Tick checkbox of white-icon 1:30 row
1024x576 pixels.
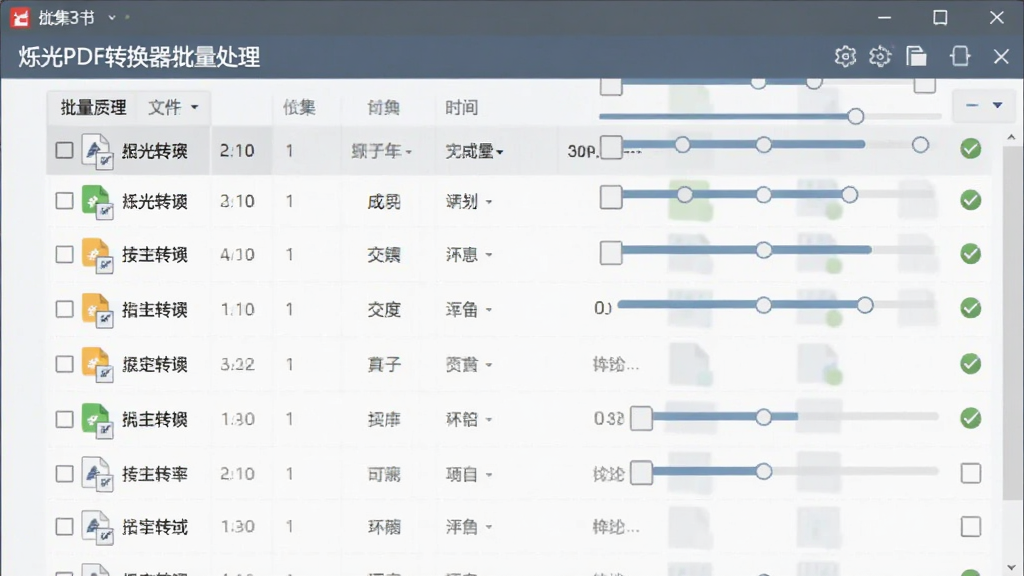coord(64,526)
